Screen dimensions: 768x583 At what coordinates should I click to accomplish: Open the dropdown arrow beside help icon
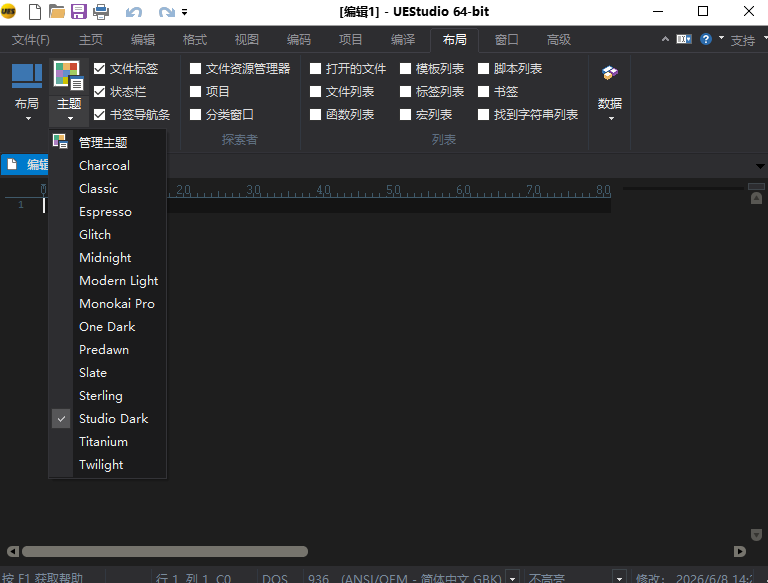[x=721, y=37]
